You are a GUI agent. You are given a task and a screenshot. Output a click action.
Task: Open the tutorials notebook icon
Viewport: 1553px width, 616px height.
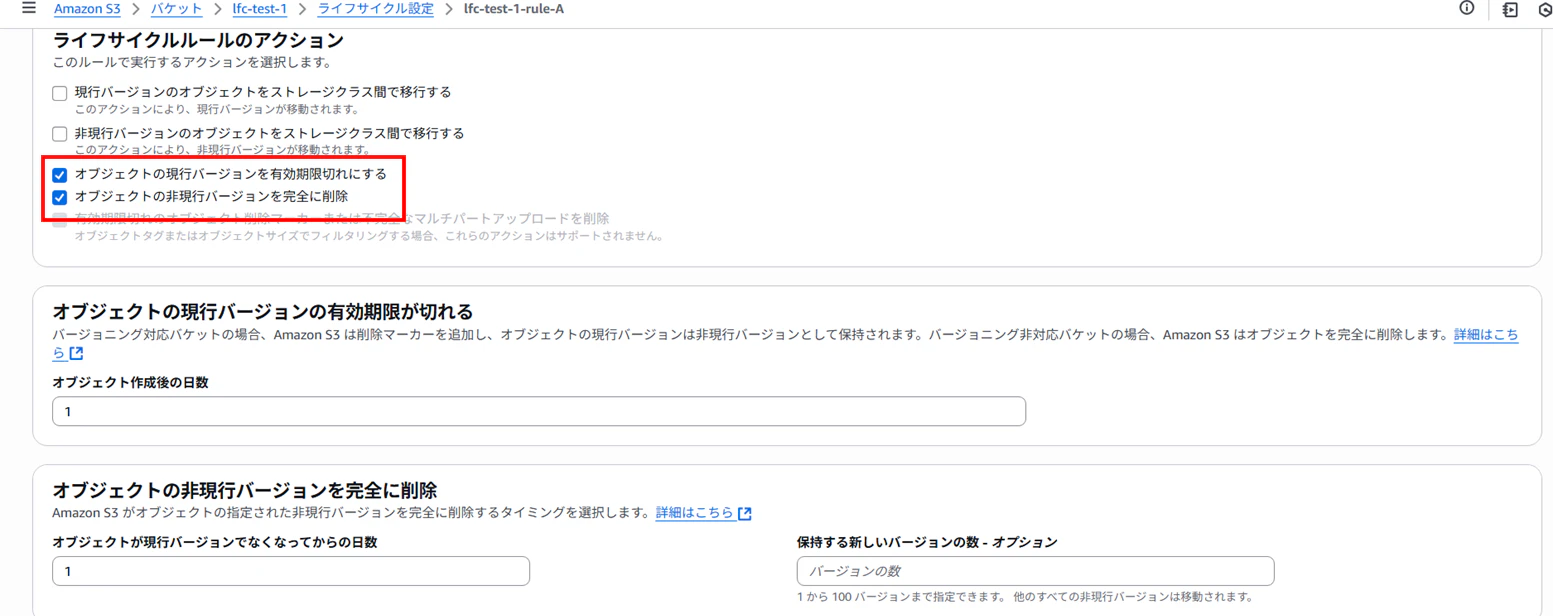pyautogui.click(x=1510, y=9)
